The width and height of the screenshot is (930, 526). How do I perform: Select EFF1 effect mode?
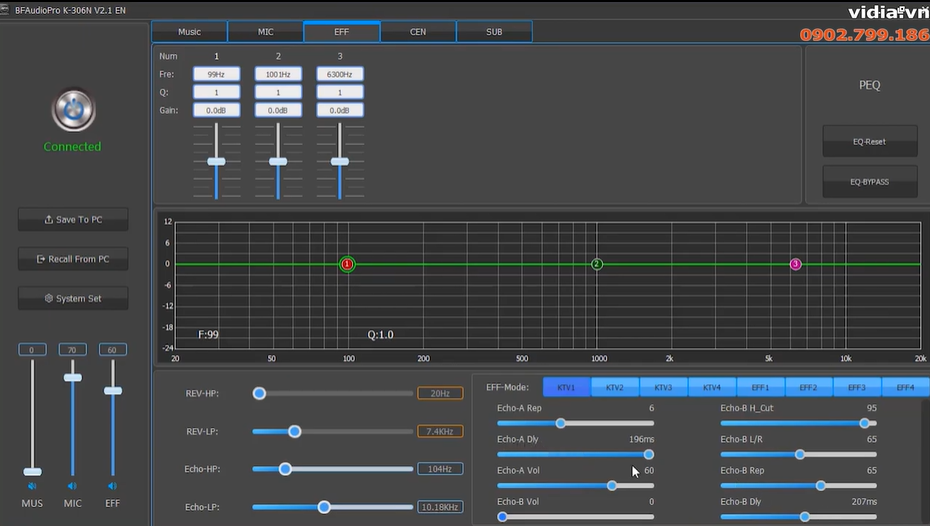point(760,387)
